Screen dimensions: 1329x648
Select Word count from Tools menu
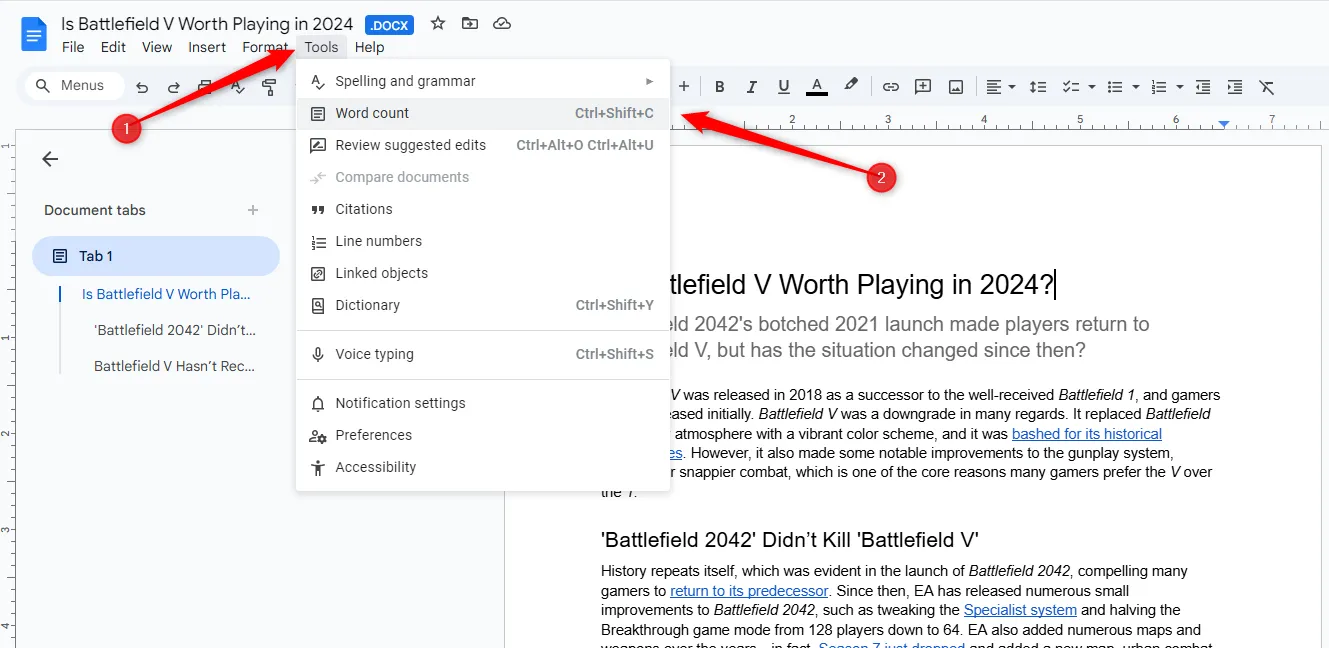(483, 113)
